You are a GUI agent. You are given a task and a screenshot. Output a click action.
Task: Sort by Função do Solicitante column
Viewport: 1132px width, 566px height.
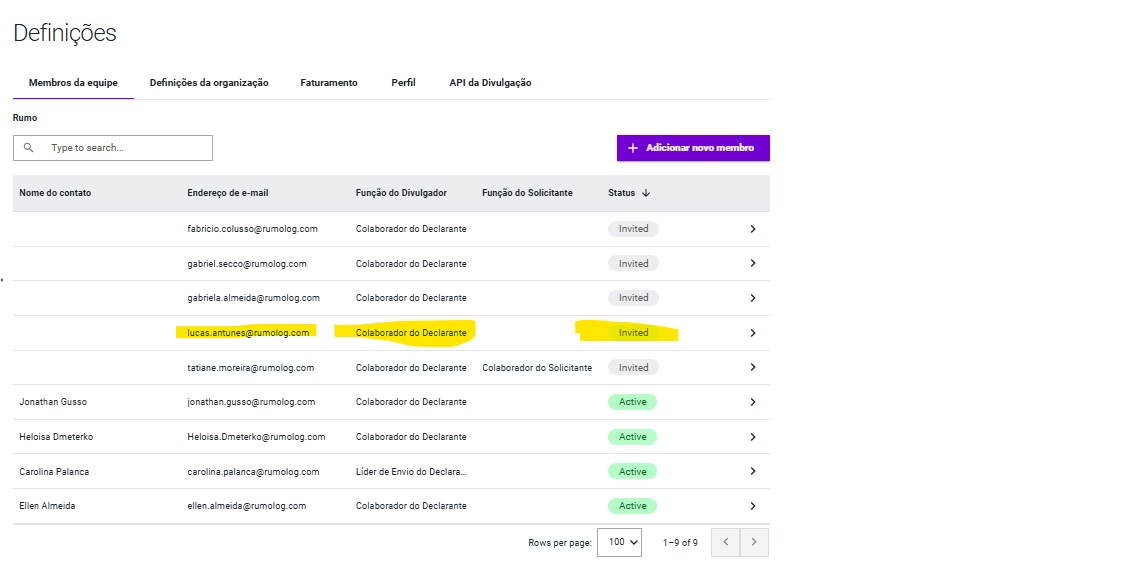528,193
